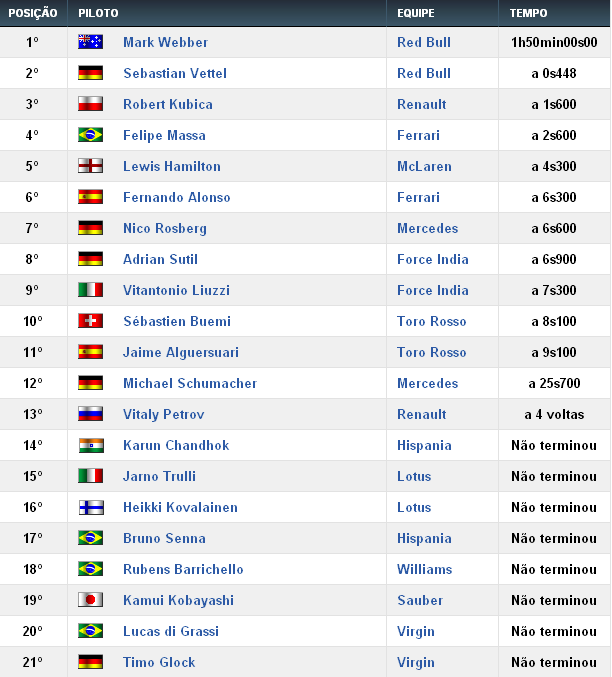This screenshot has width=612, height=677.
Task: Click the Finnish flag next to Heikki Kovalainen
Action: (x=90, y=507)
